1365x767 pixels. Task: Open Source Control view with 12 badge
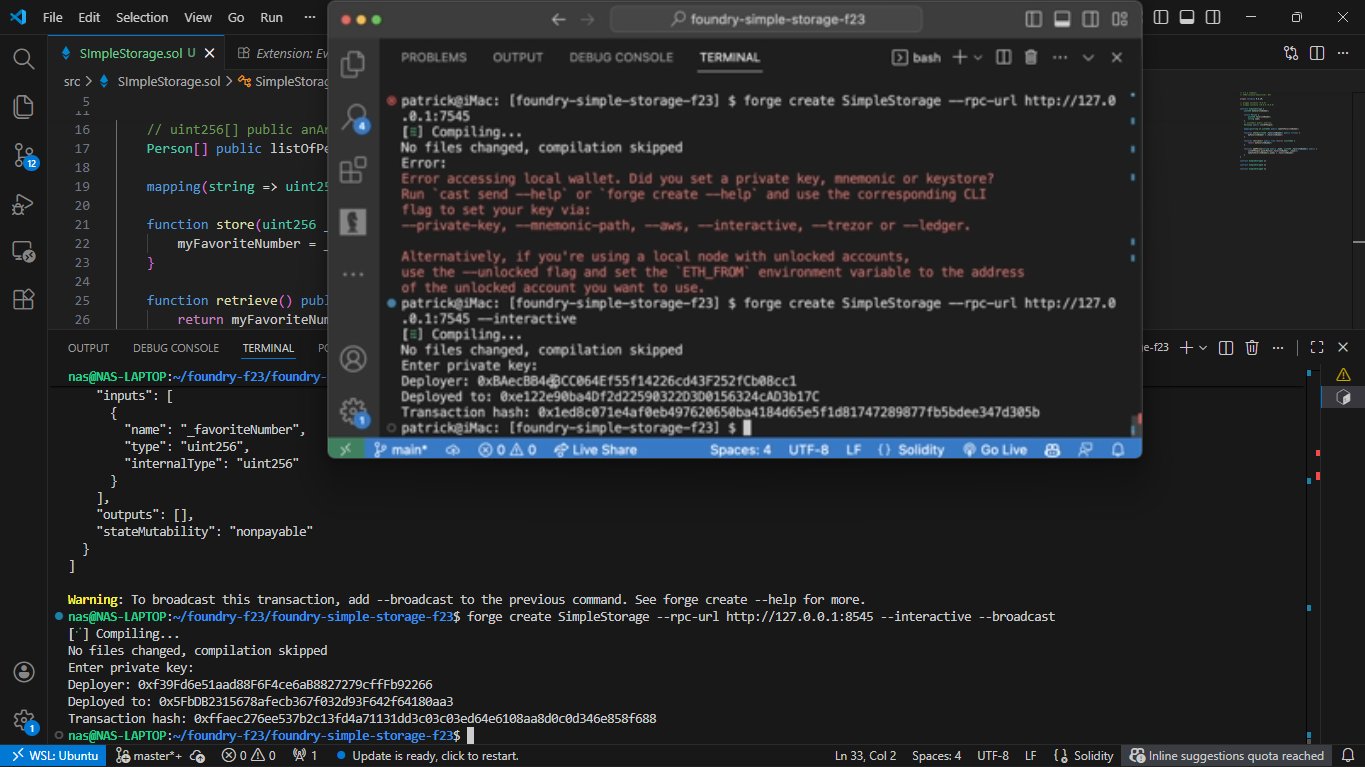(x=23, y=155)
